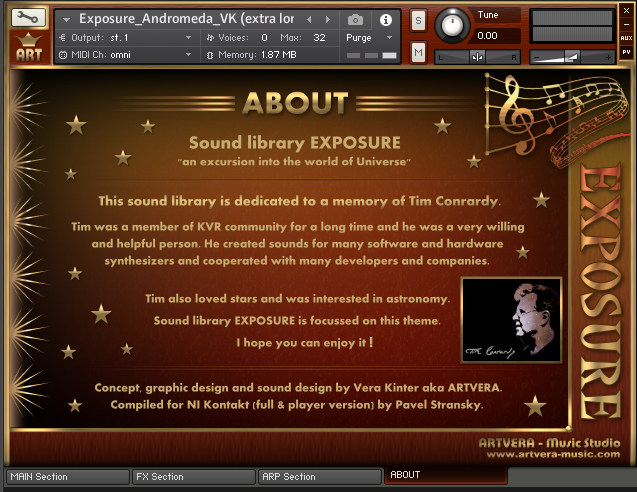Open the Output st. 1 dropdown

[126, 38]
